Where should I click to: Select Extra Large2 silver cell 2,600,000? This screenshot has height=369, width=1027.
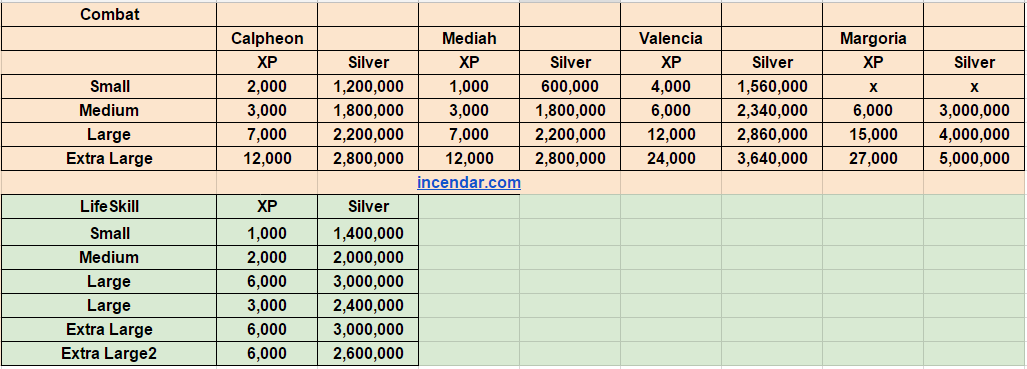368,353
